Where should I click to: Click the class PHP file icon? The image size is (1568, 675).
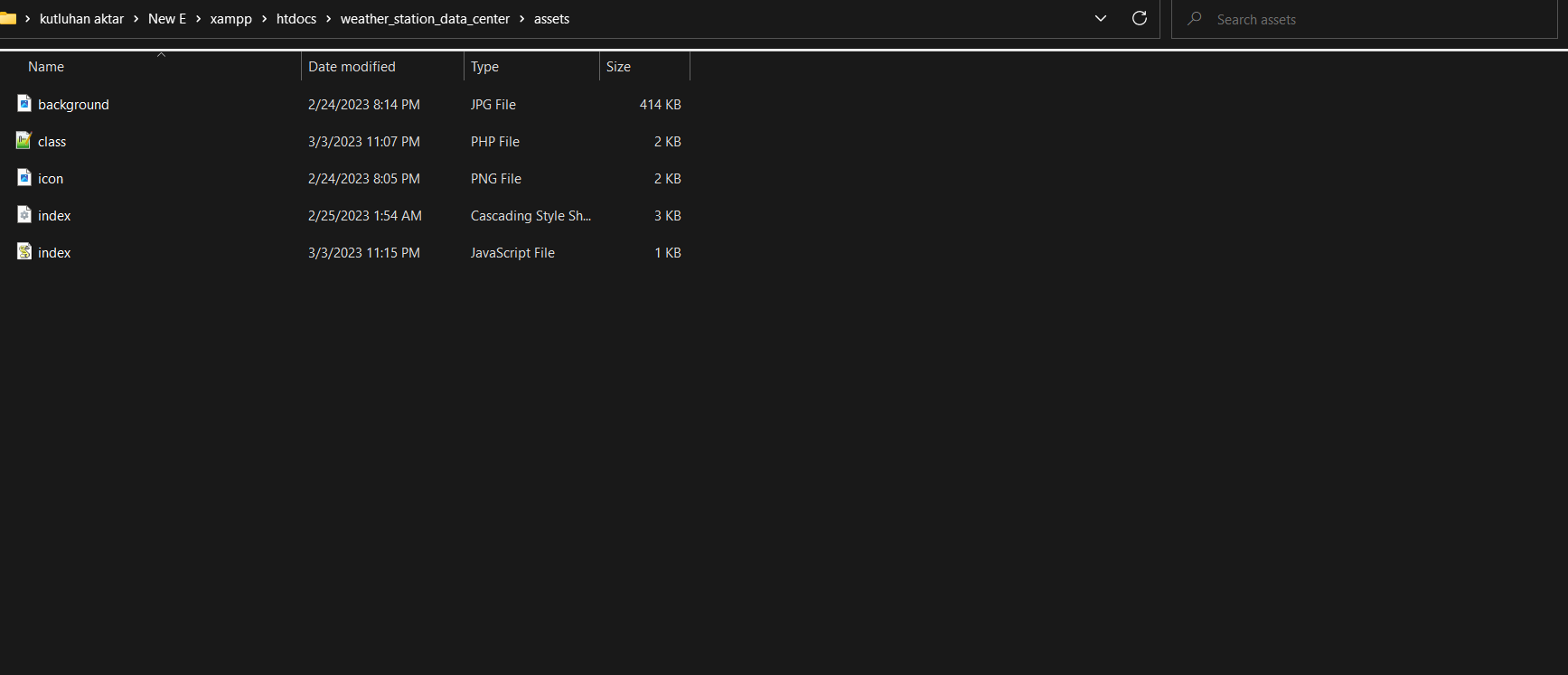(24, 141)
